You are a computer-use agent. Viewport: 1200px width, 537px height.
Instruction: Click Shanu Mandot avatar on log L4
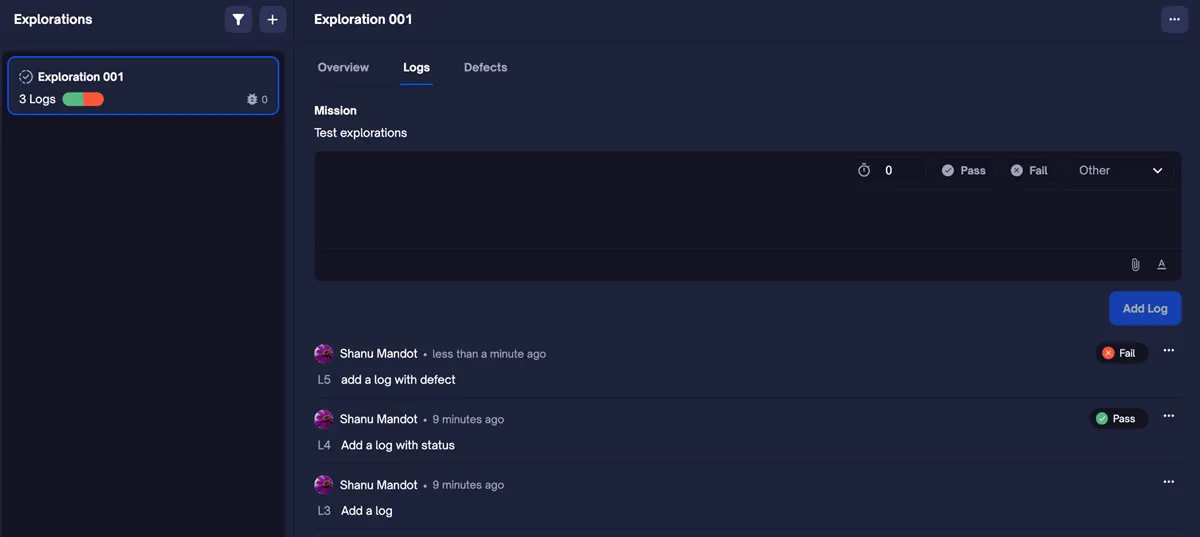[323, 419]
